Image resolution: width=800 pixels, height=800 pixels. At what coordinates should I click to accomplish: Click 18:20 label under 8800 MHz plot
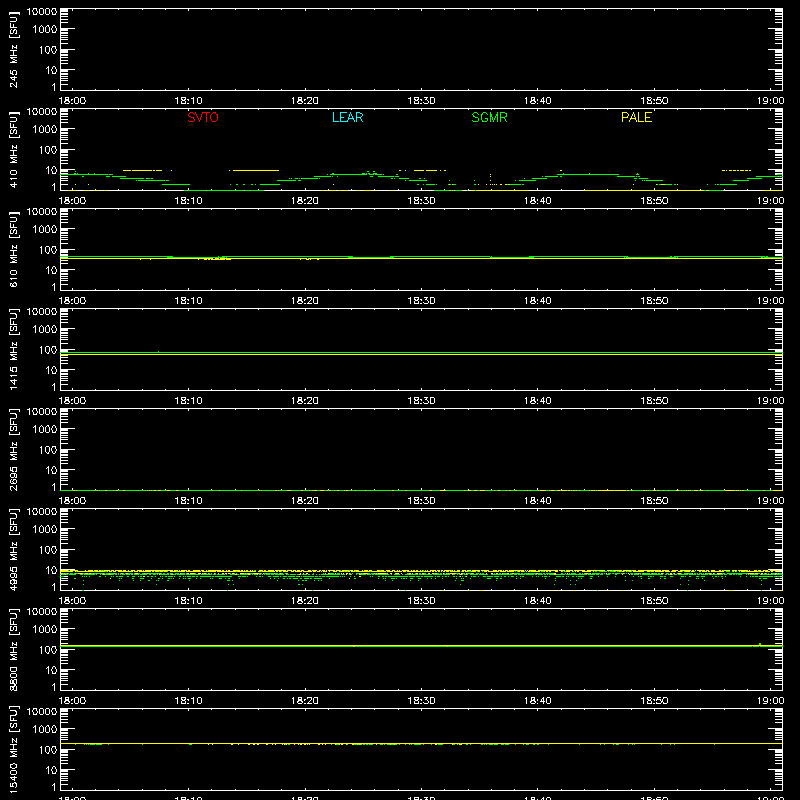(x=305, y=701)
